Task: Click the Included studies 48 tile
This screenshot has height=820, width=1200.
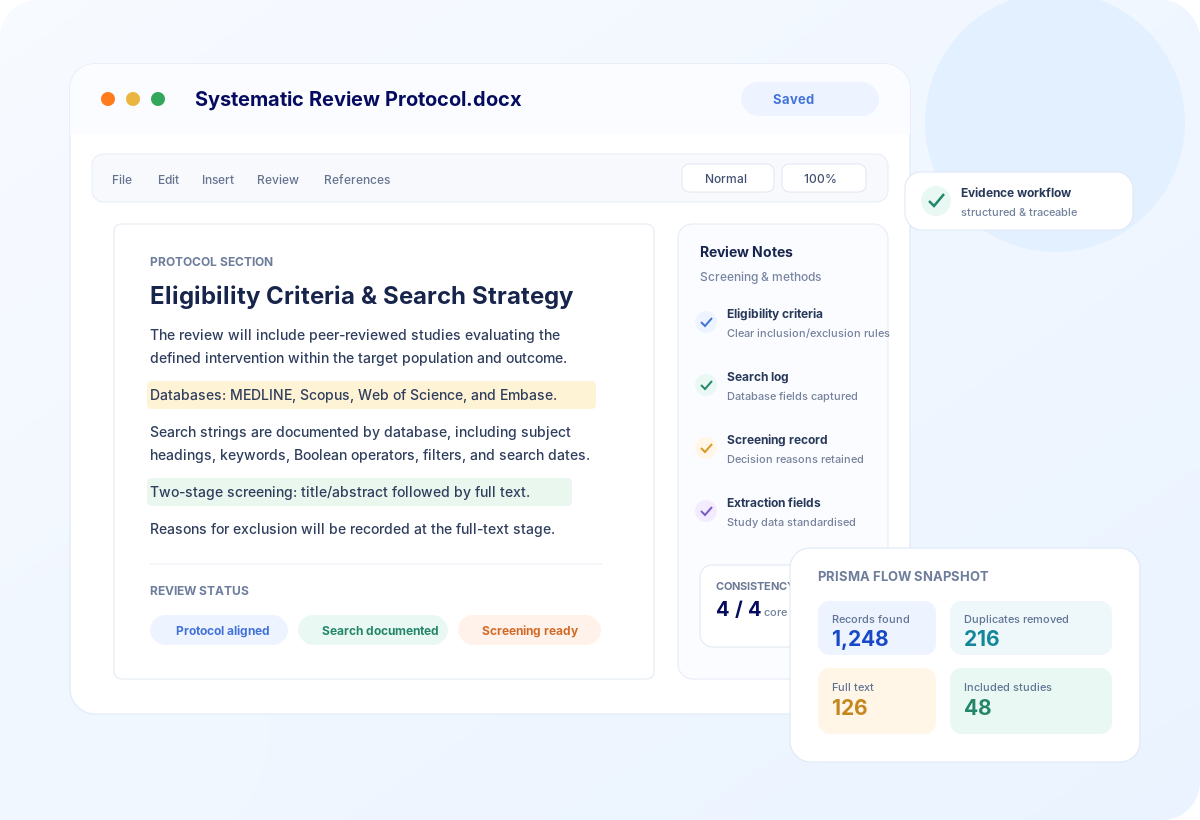Action: pyautogui.click(x=1031, y=701)
